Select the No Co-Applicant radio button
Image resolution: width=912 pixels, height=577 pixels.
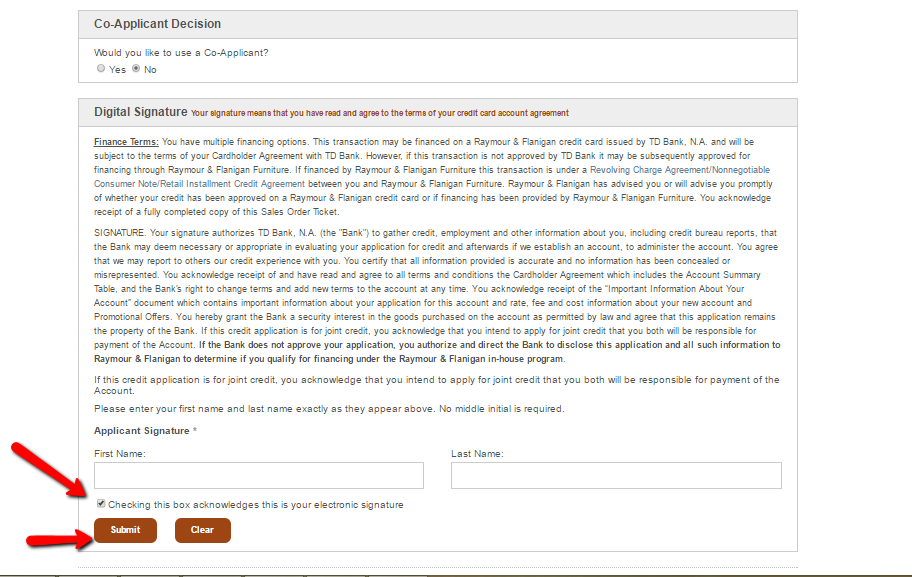[136, 69]
